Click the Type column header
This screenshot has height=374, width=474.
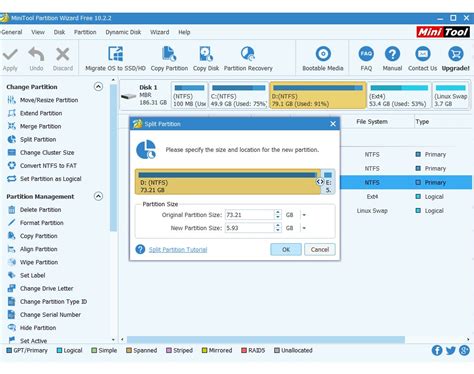coord(422,122)
